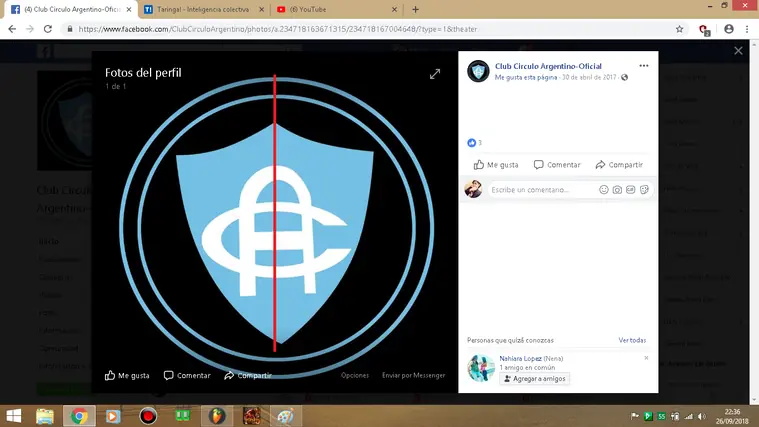Add a sticker to the comment
759x427 pixels.
click(644, 190)
